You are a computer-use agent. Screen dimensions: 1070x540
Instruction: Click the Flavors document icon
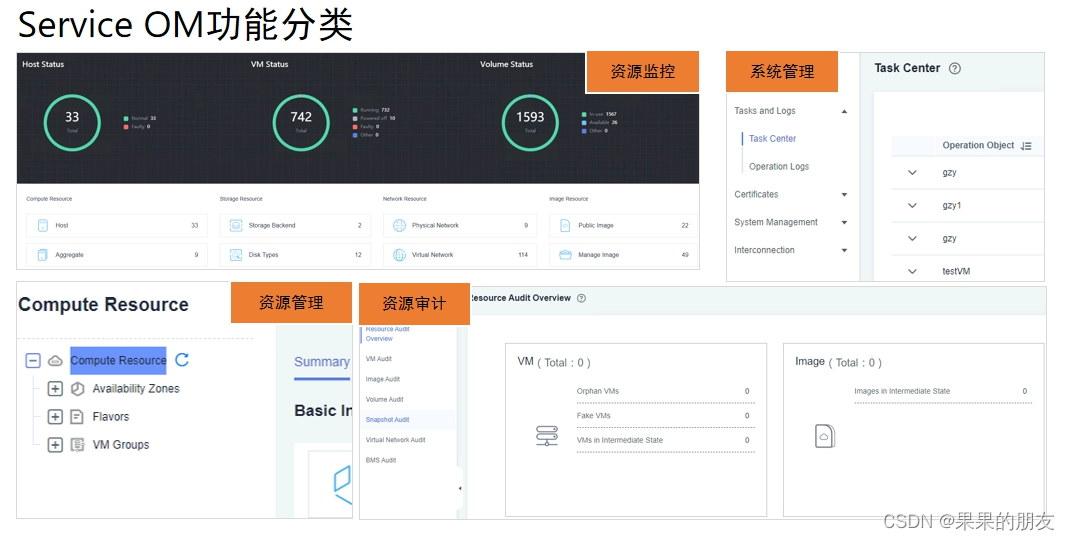(x=77, y=416)
